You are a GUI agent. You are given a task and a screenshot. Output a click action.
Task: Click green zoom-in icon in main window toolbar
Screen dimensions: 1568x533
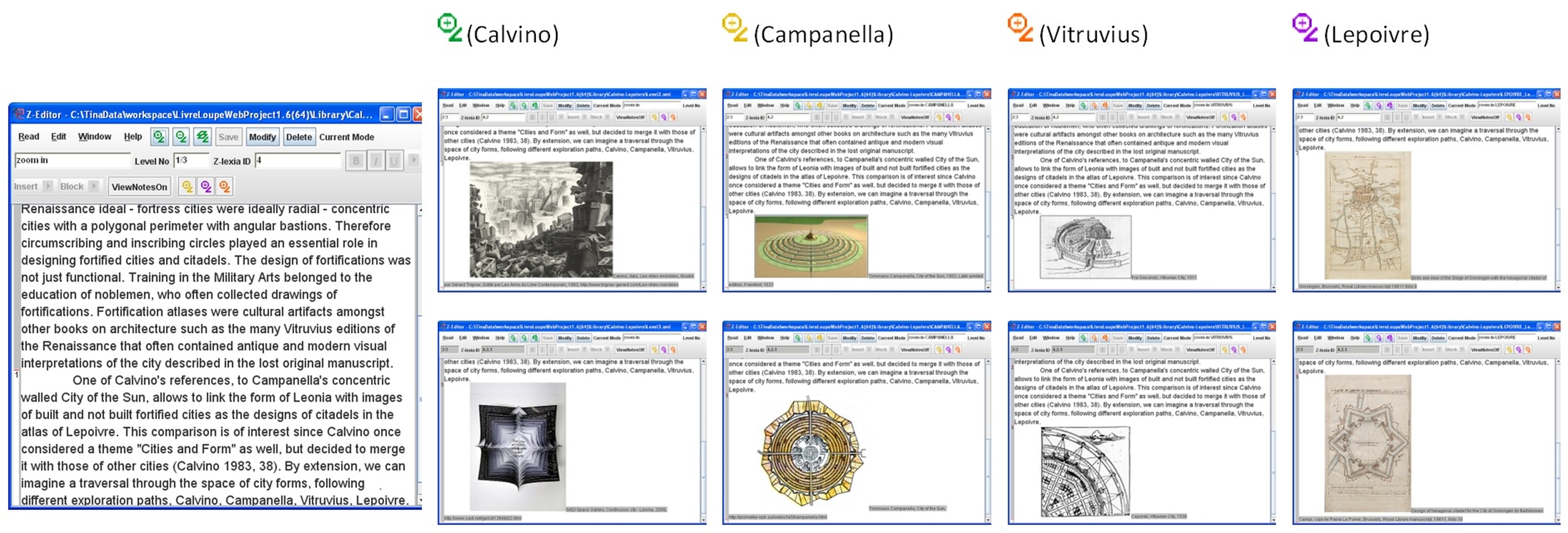[159, 137]
